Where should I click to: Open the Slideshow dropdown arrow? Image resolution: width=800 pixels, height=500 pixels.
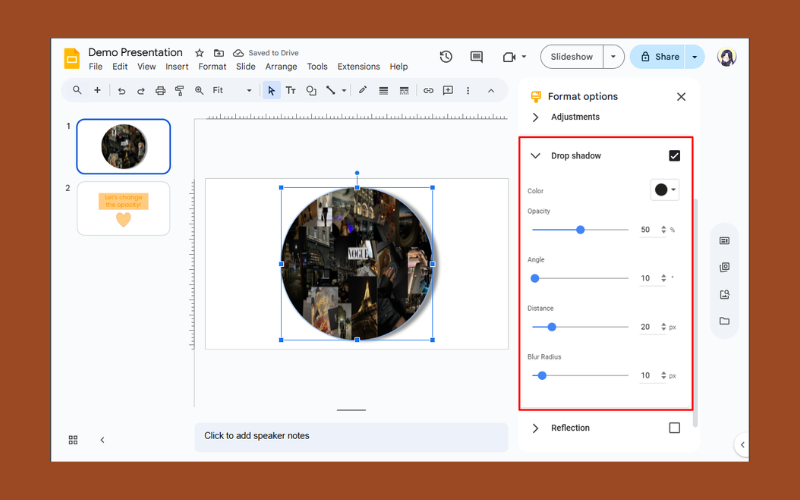point(613,57)
